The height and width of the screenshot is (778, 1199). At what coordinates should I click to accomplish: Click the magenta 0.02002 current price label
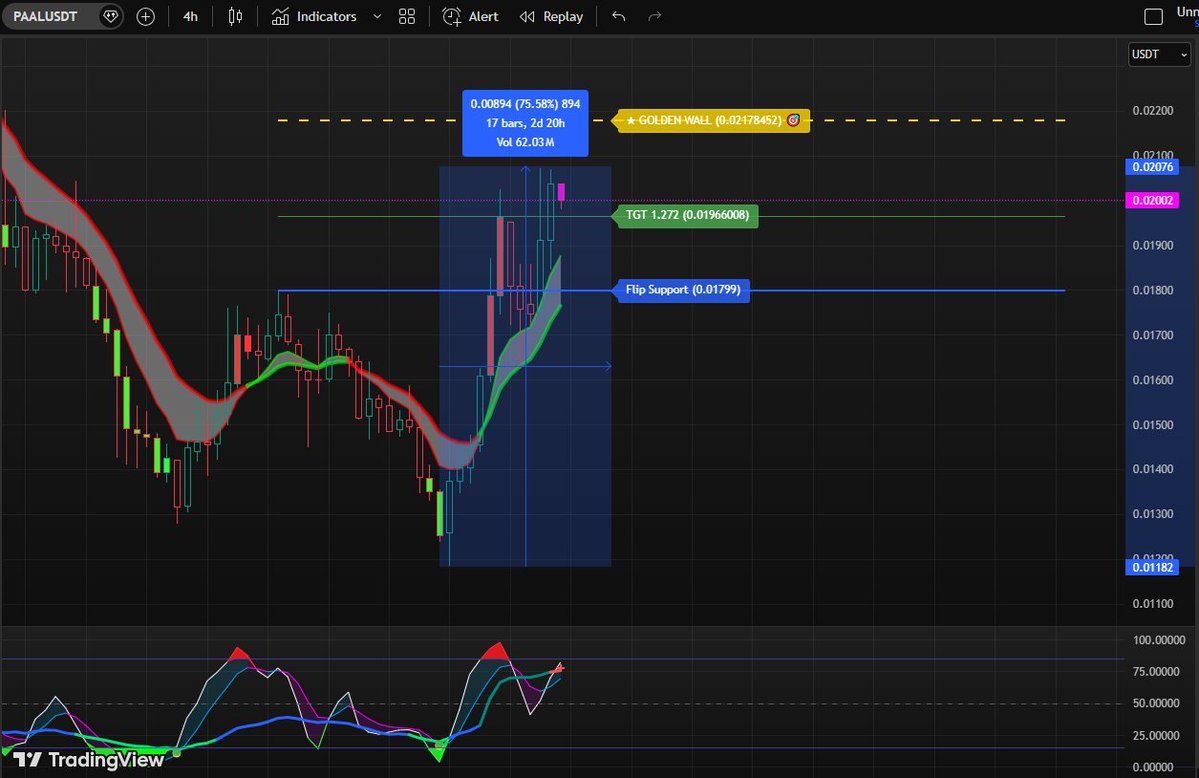click(1152, 200)
